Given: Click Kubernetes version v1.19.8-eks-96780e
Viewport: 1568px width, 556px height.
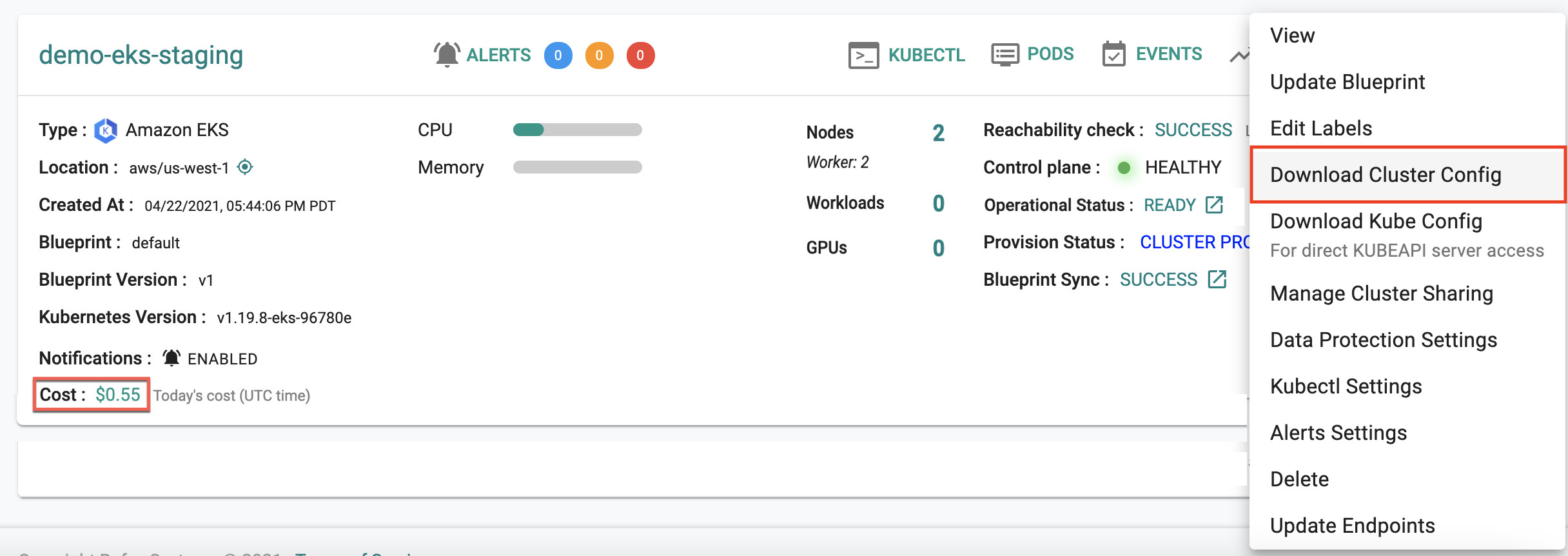Looking at the screenshot, I should coord(284,318).
